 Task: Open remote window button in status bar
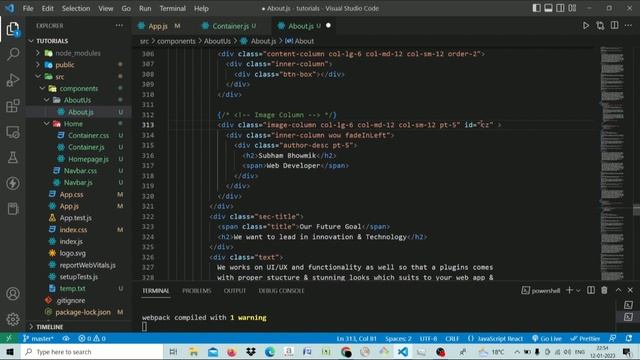pos(9,338)
